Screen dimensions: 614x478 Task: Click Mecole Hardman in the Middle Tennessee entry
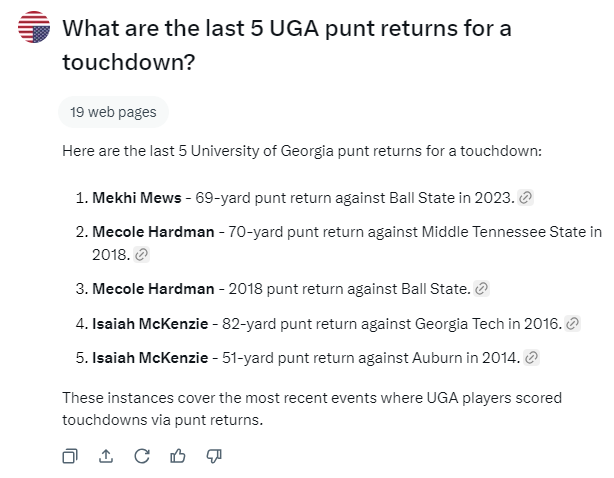point(153,232)
